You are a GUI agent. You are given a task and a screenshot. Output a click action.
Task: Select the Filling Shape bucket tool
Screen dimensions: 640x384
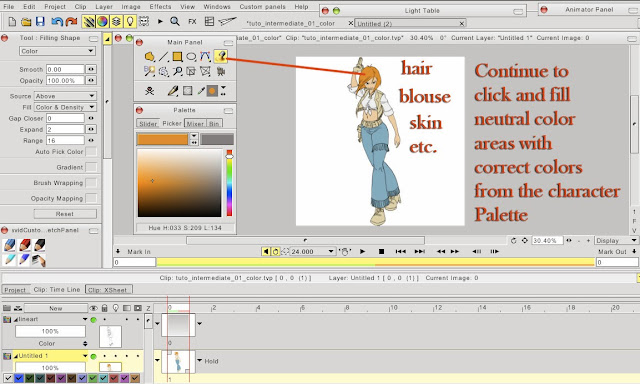pyautogui.click(x=220, y=56)
